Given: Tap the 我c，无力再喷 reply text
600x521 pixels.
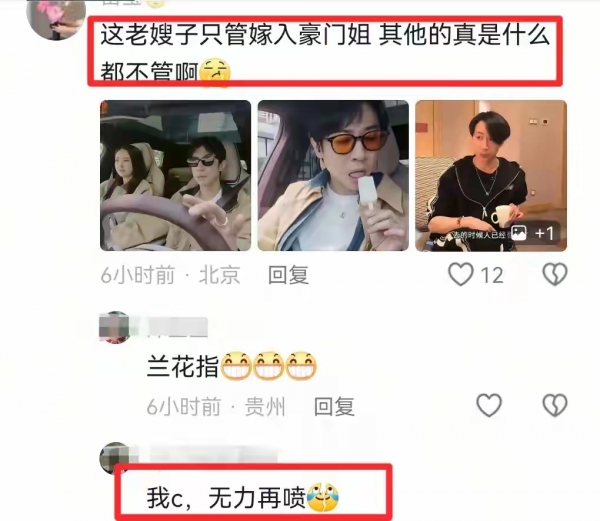Looking at the screenshot, I should (243, 497).
